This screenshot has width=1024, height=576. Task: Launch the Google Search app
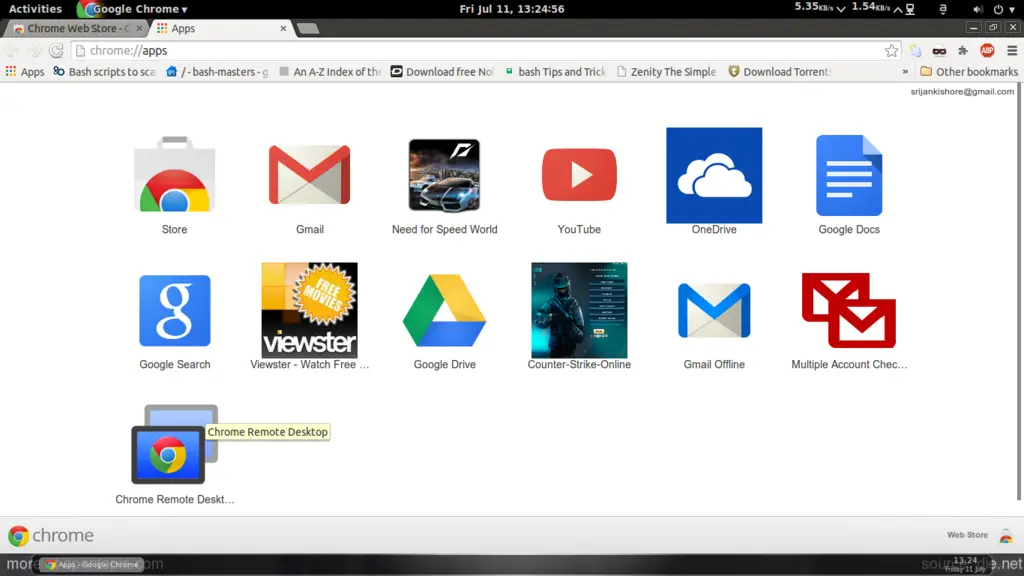click(175, 311)
